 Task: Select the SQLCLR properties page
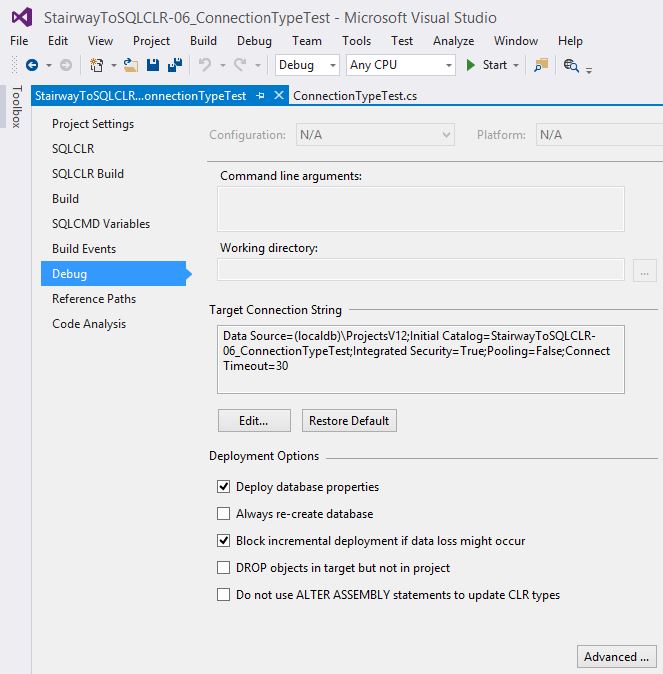click(73, 149)
